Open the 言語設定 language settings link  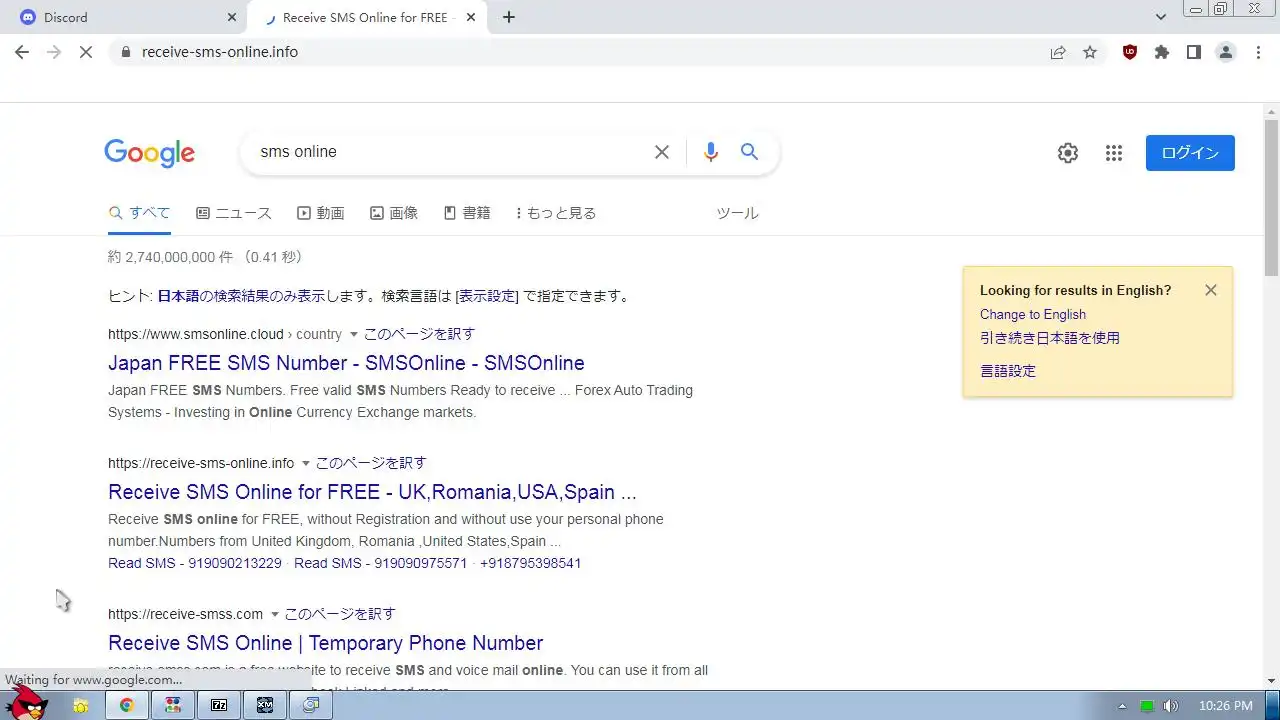click(1008, 371)
